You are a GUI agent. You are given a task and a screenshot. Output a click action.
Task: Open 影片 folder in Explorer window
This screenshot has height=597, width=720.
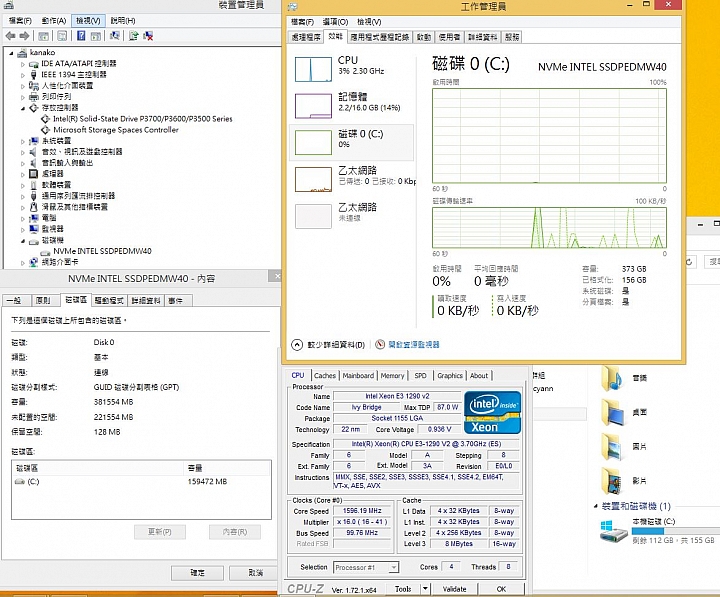tap(624, 481)
